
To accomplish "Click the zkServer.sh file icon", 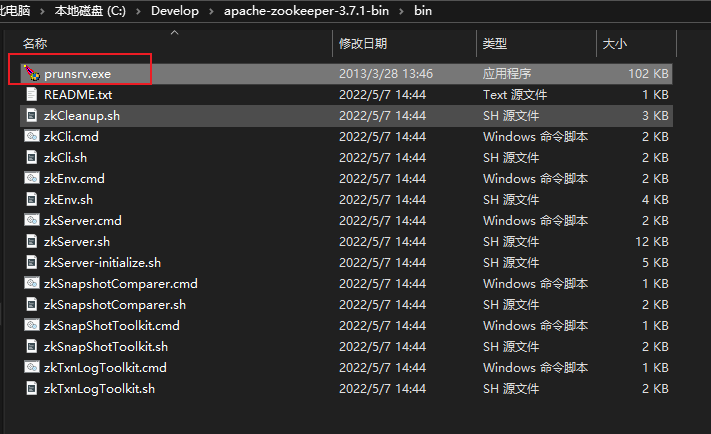I will tap(32, 241).
